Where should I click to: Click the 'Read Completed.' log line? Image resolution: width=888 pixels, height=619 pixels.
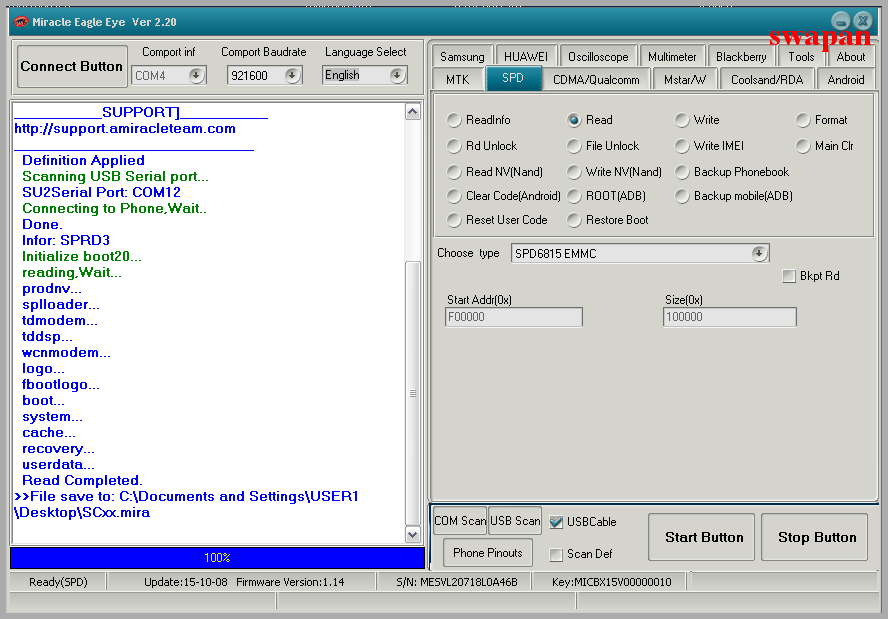click(x=82, y=481)
